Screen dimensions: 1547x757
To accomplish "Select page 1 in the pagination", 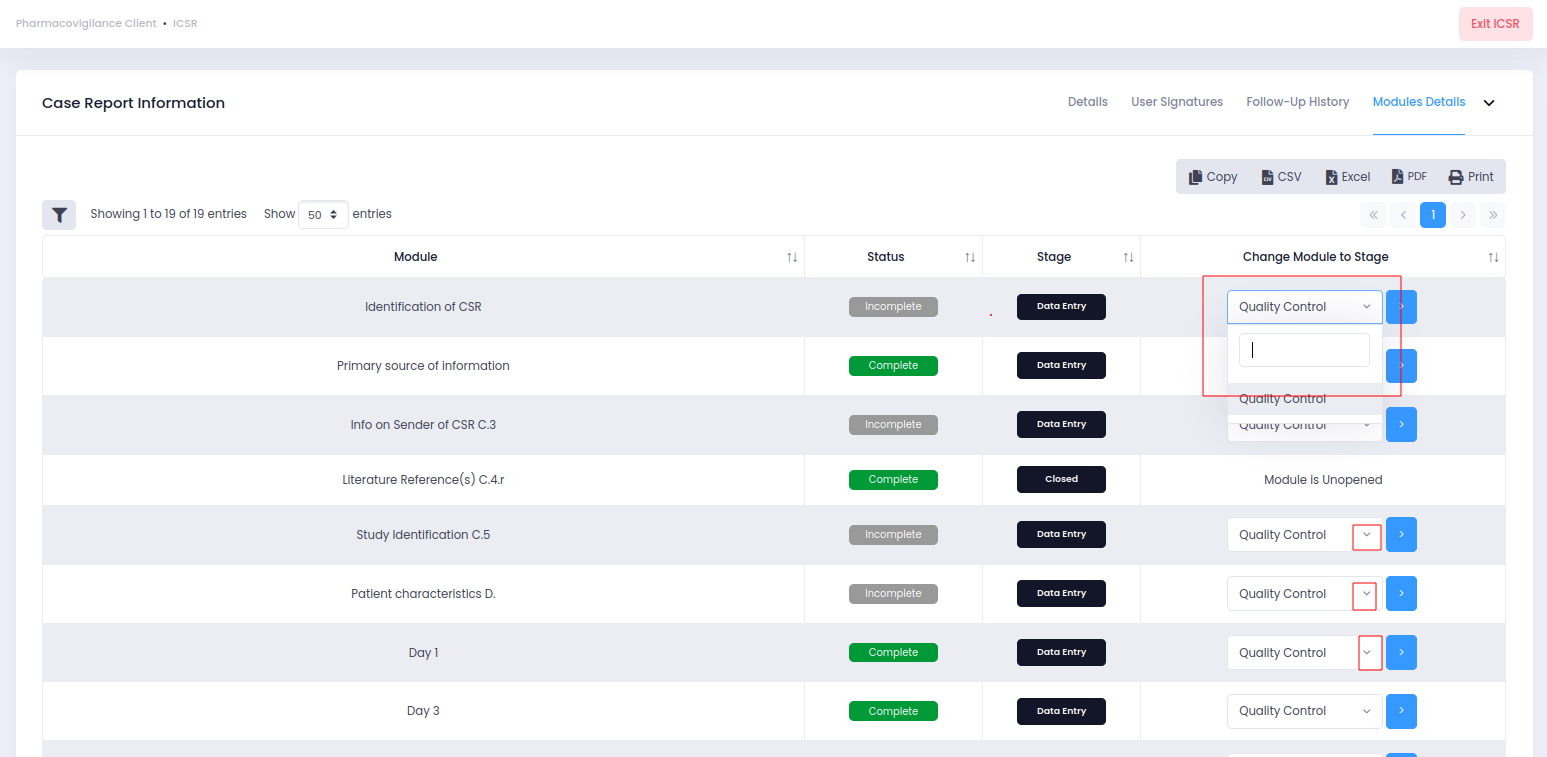I will (x=1433, y=215).
